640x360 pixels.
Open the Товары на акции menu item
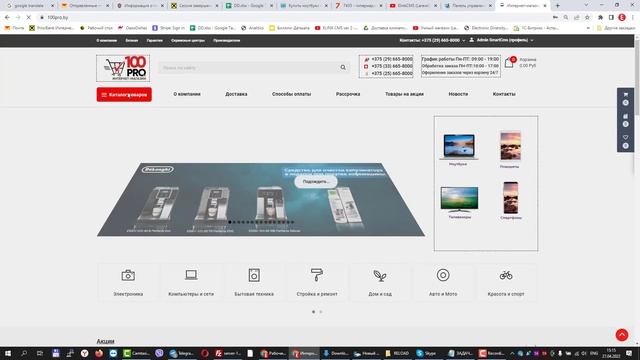pyautogui.click(x=404, y=94)
